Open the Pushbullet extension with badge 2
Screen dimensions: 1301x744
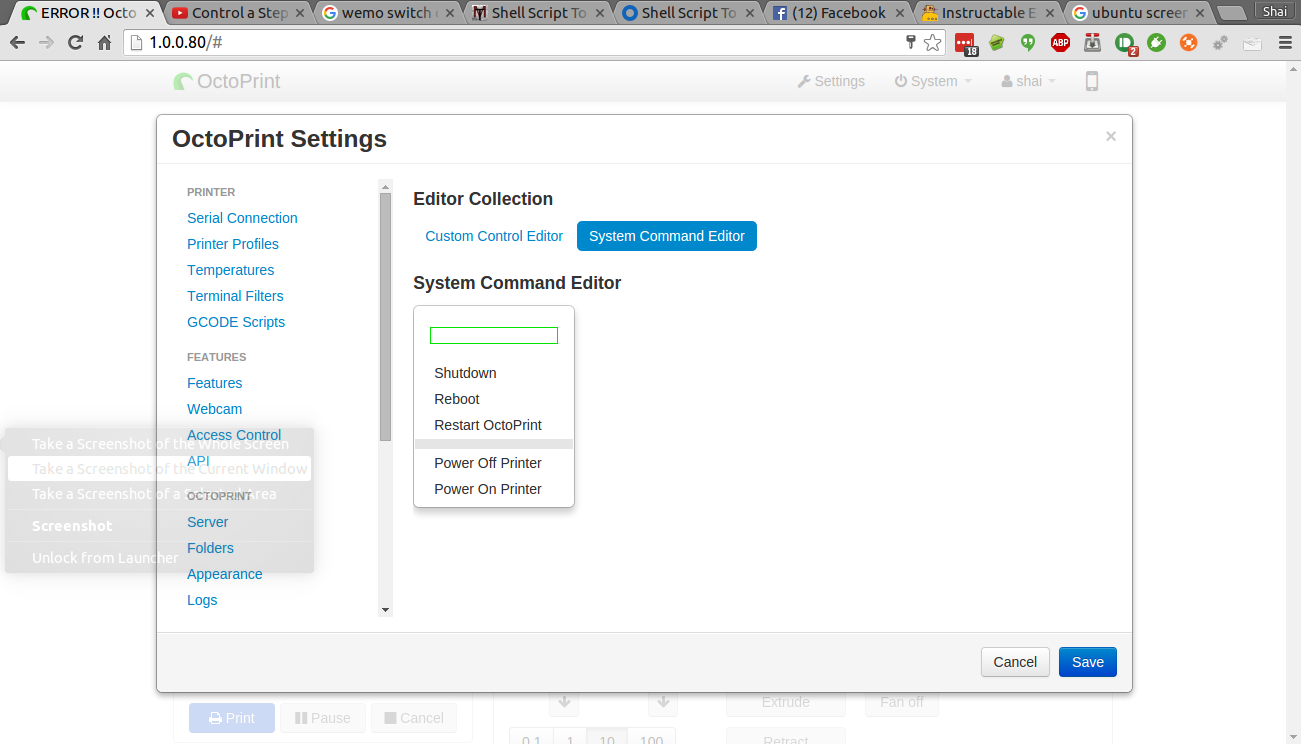1125,43
